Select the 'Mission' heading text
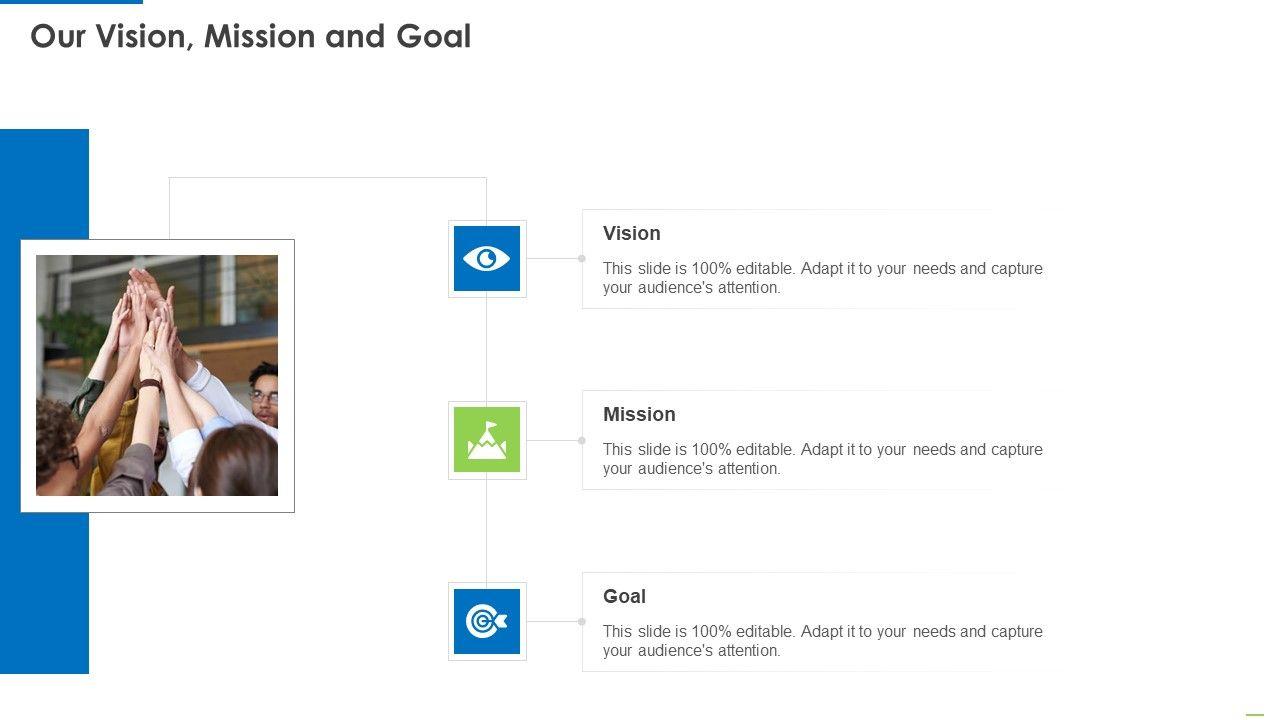Image resolution: width=1280 pixels, height=720 pixels. coord(639,414)
